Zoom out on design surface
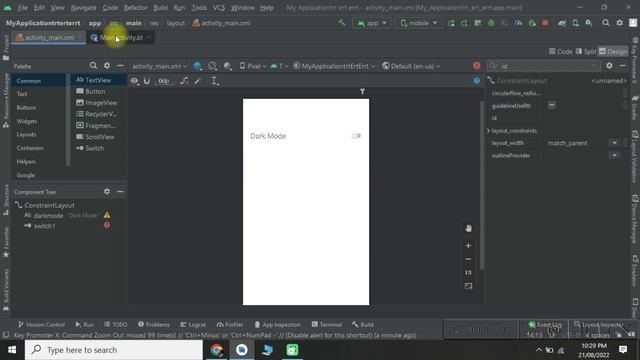Screen dimensions: 640x360 click(468, 259)
